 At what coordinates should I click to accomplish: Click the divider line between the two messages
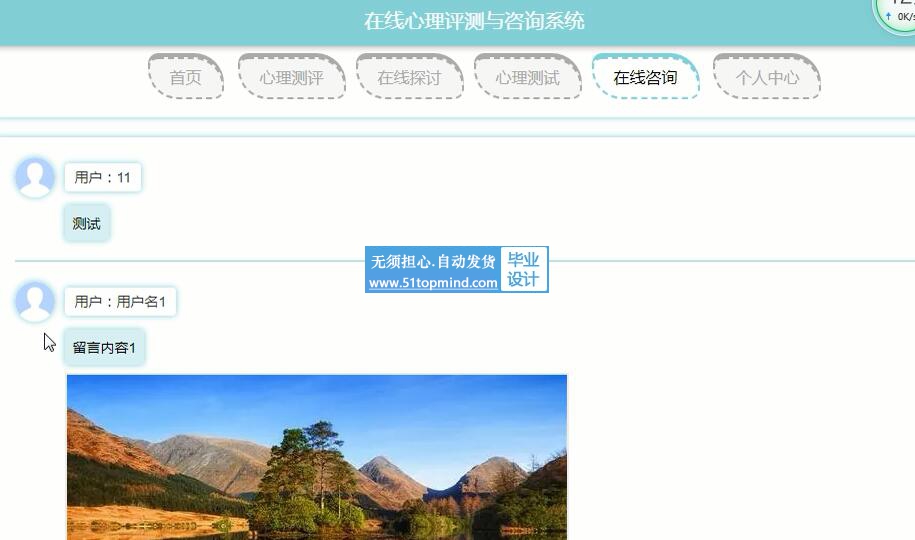(200, 261)
